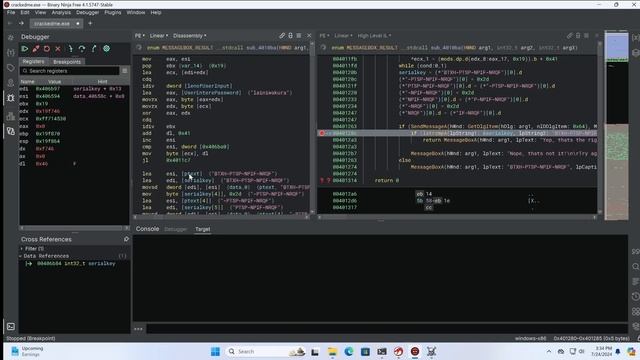Open the PE dropdown in disassembly pane
The height and width of the screenshot is (360, 640).
(x=140, y=36)
